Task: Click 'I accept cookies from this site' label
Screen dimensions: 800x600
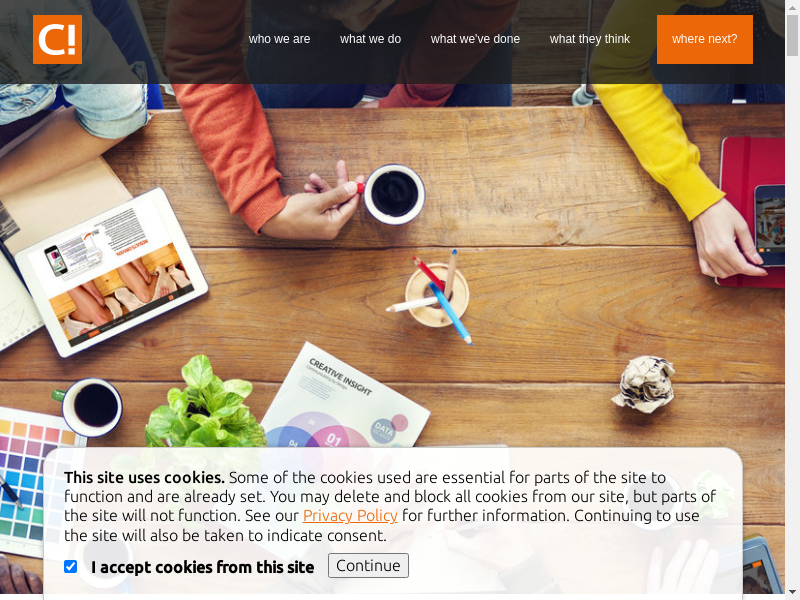Action: pos(202,567)
